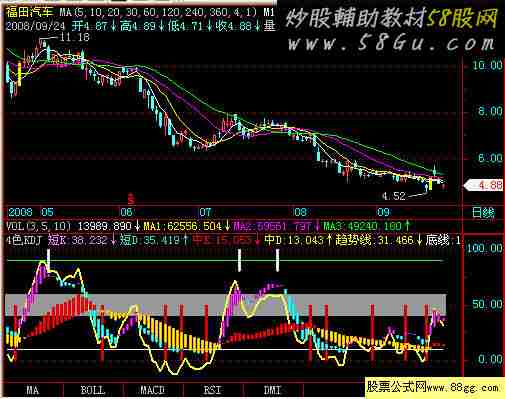Image resolution: width=505 pixels, height=399 pixels.
Task: Click the 趋势线 value label
Action: 378,240
